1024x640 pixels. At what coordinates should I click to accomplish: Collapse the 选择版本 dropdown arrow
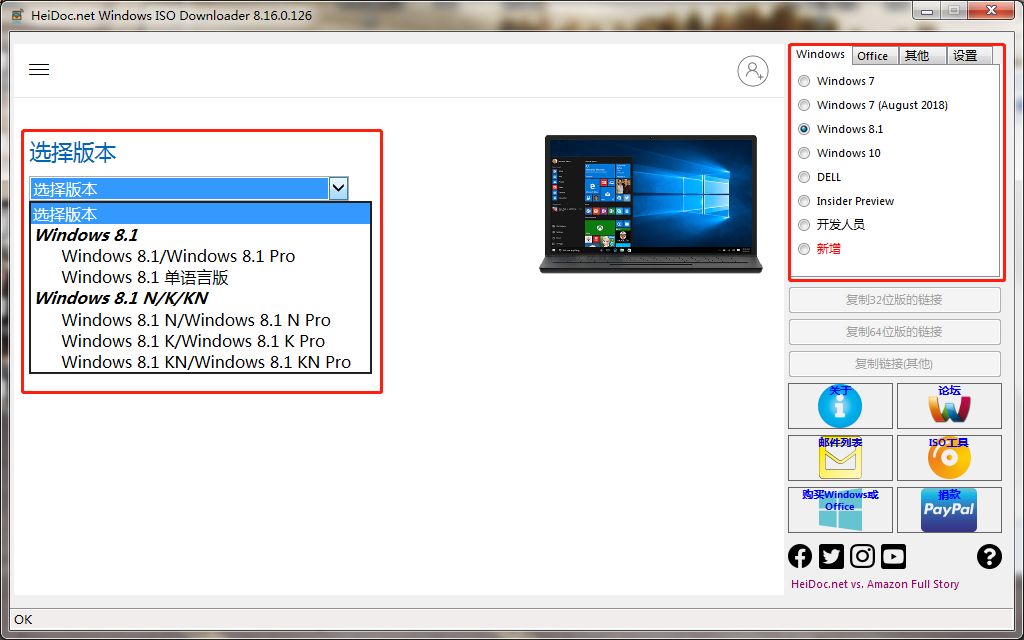coord(338,189)
